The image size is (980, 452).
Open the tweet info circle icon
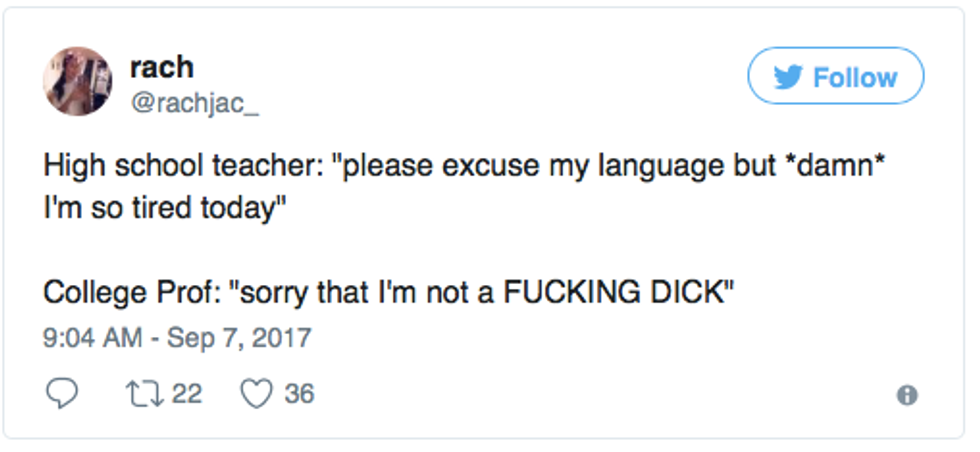tap(907, 396)
